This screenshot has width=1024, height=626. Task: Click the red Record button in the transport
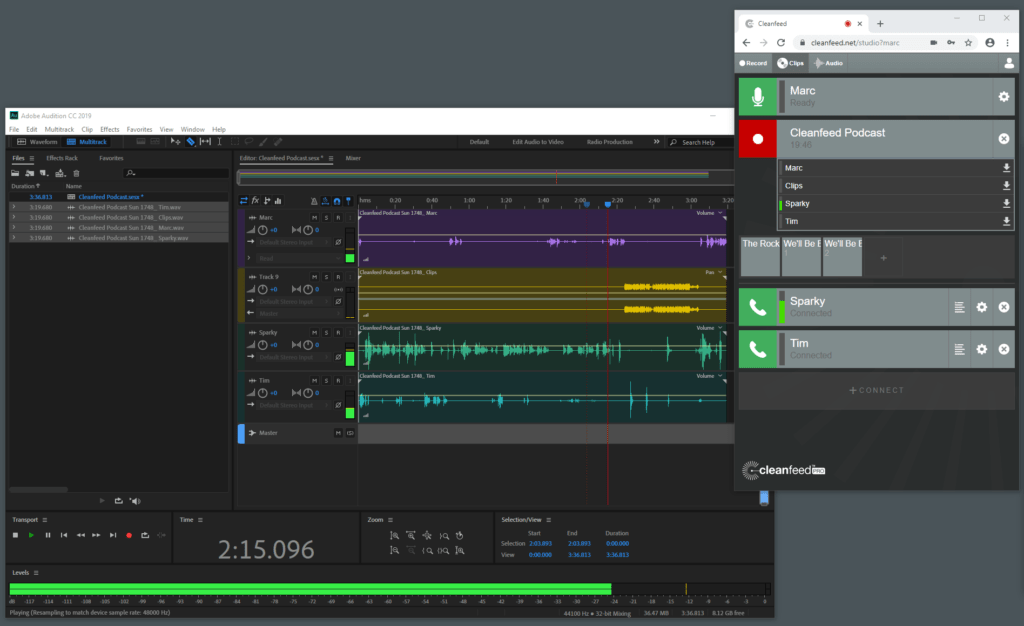tap(131, 535)
